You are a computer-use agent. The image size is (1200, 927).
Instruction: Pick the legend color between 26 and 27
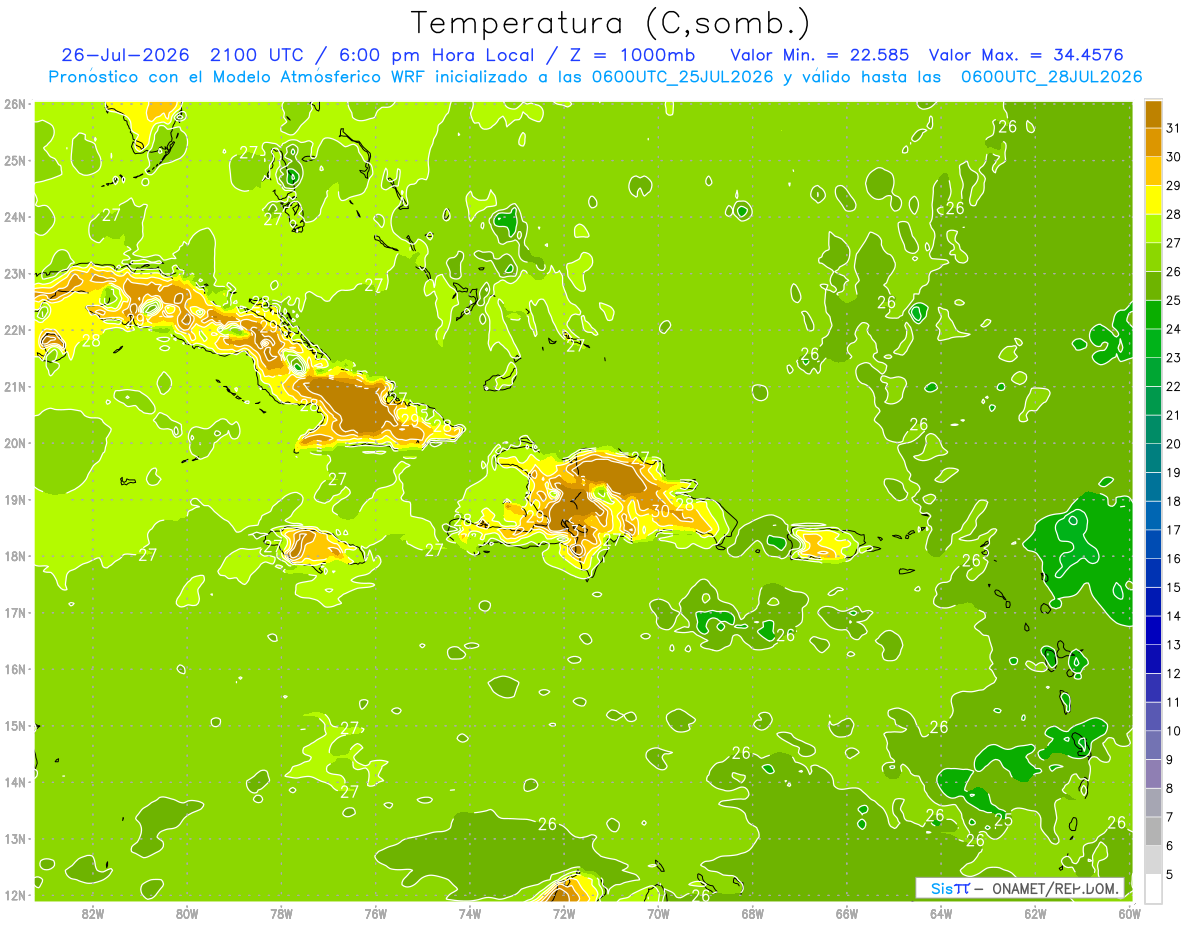tap(1152, 257)
